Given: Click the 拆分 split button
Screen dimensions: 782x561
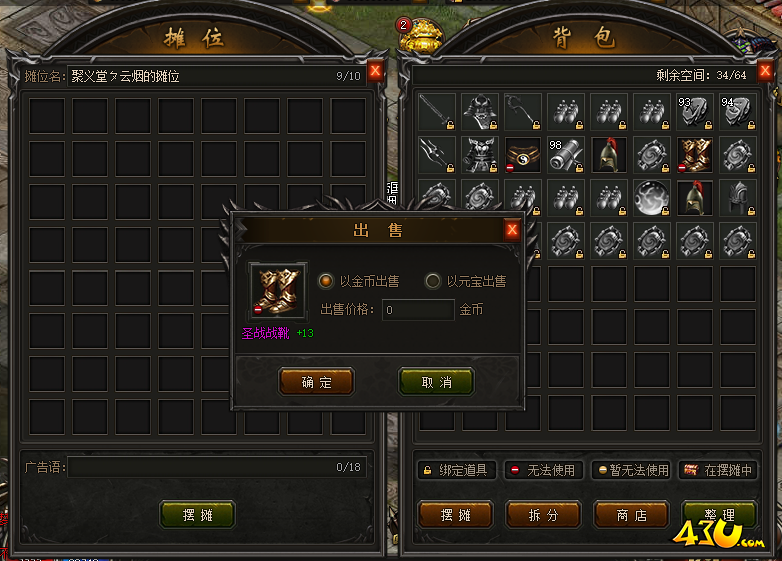Looking at the screenshot, I should click(x=543, y=515).
